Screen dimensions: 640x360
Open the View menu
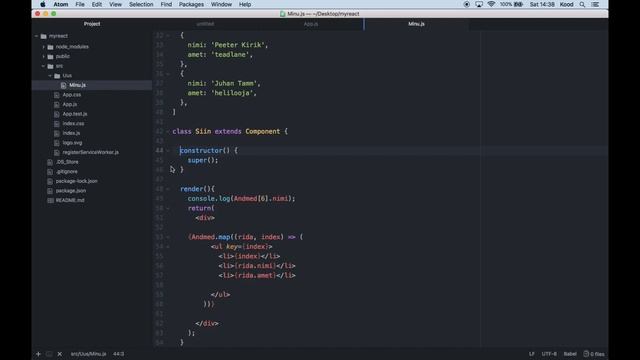point(116,4)
